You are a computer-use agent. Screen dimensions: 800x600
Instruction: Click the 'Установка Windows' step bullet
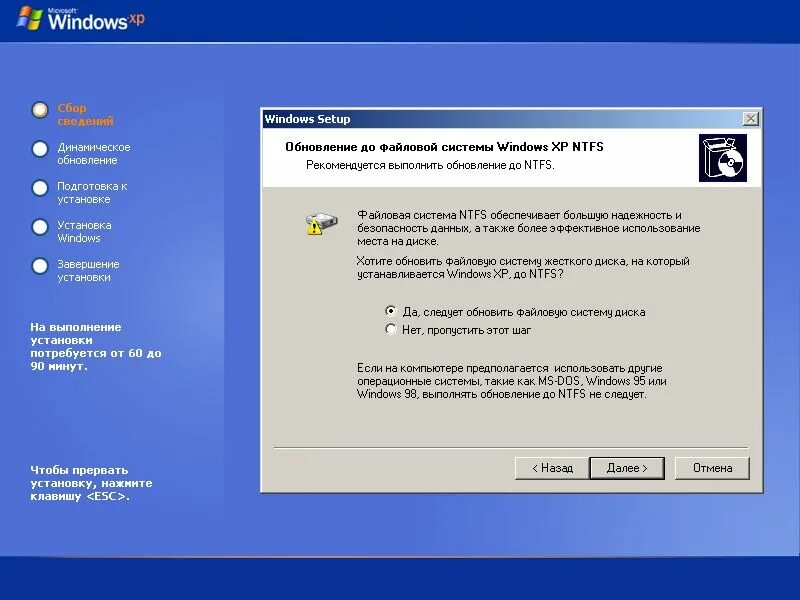[x=40, y=227]
